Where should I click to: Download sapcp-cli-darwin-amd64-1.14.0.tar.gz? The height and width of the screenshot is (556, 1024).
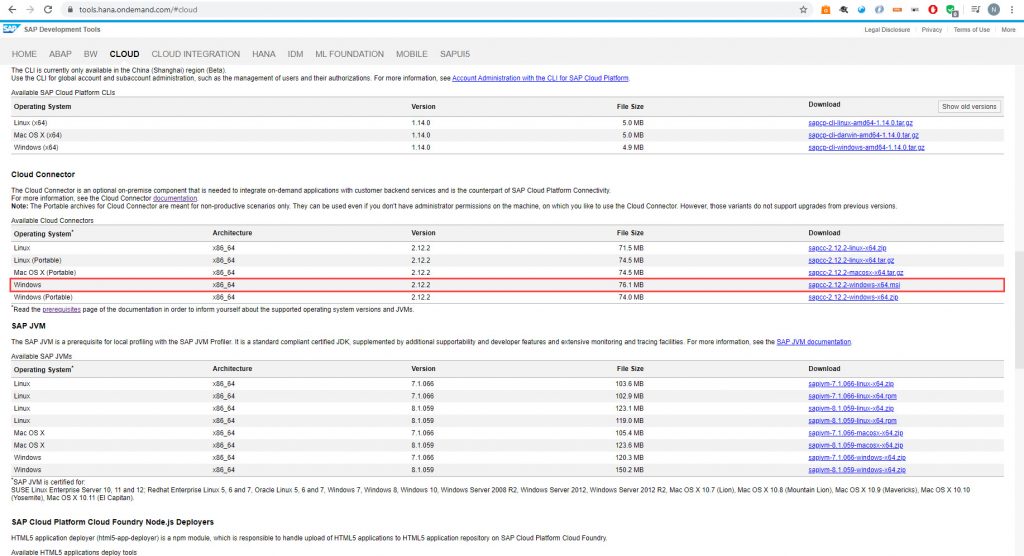(x=863, y=135)
